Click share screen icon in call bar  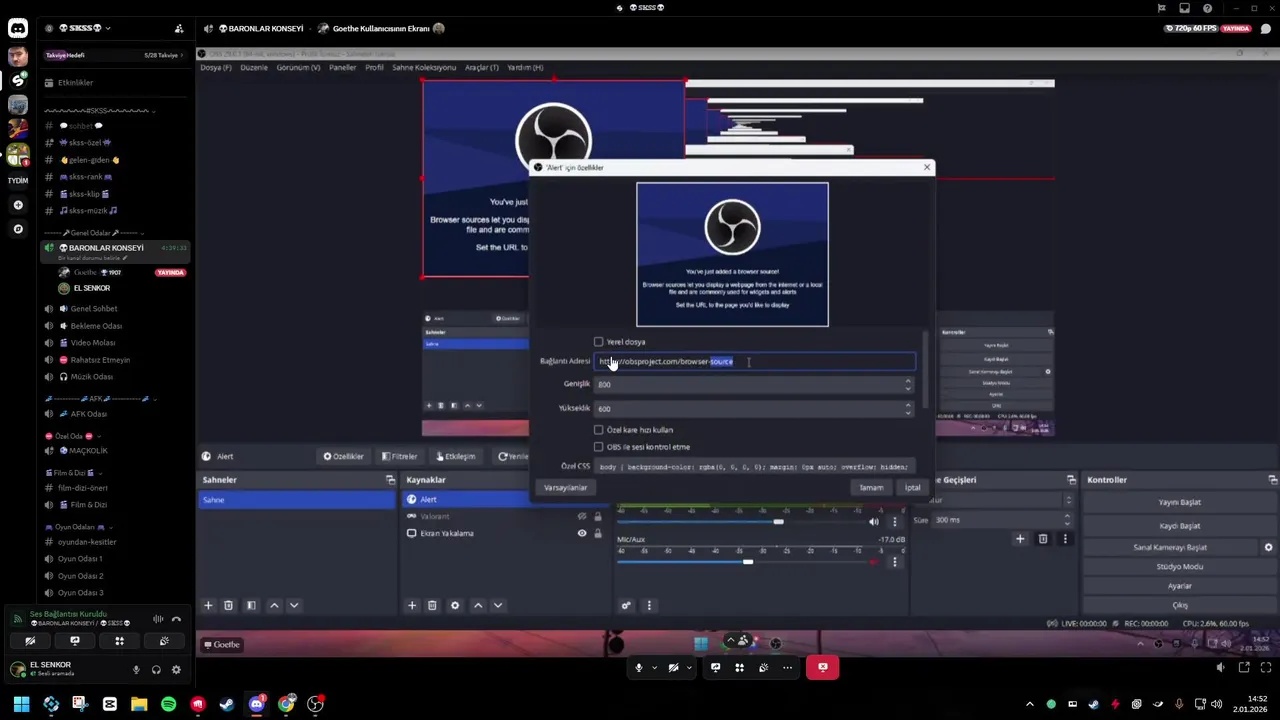point(715,667)
